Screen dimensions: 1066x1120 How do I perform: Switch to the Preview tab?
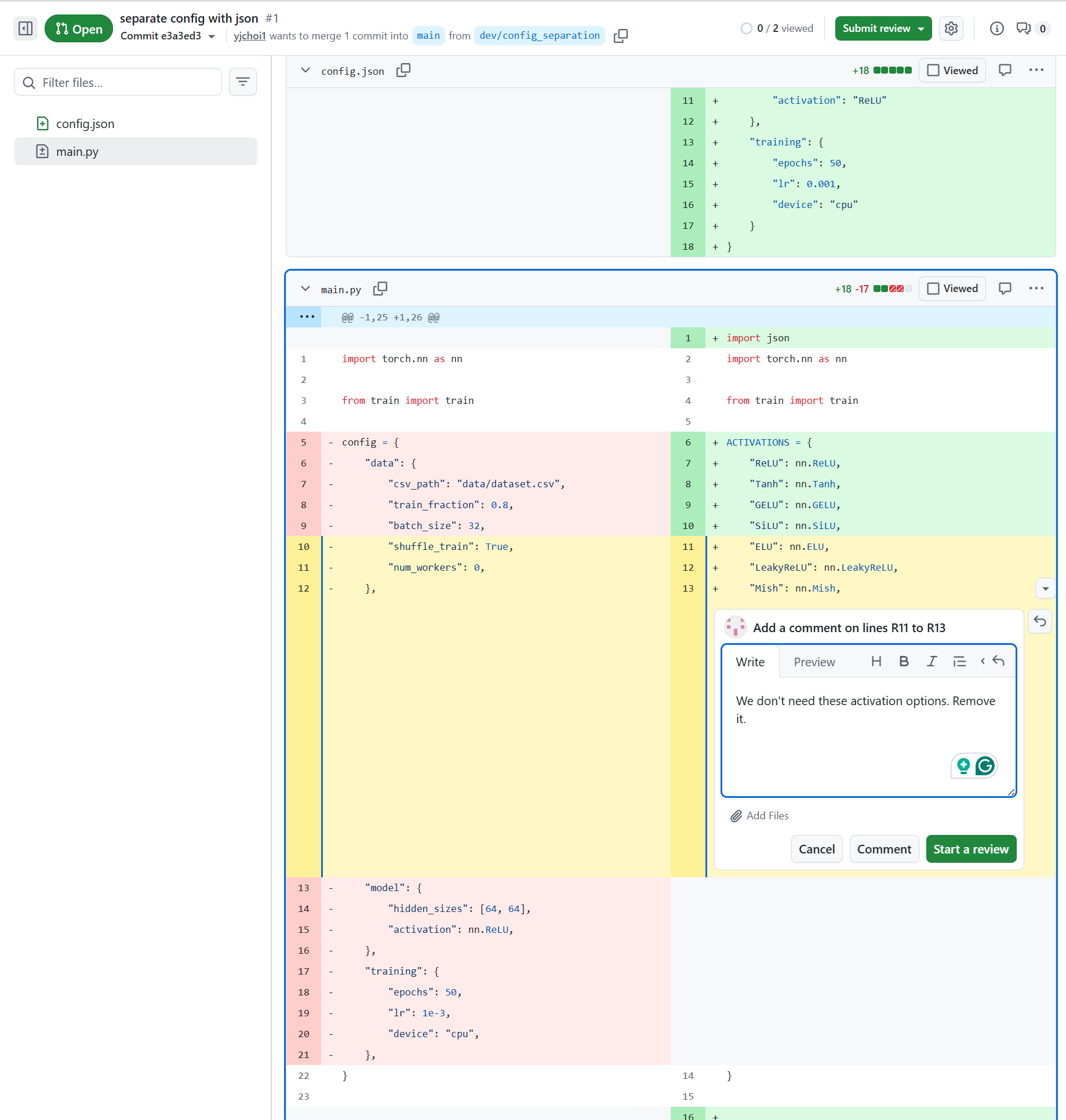click(814, 662)
